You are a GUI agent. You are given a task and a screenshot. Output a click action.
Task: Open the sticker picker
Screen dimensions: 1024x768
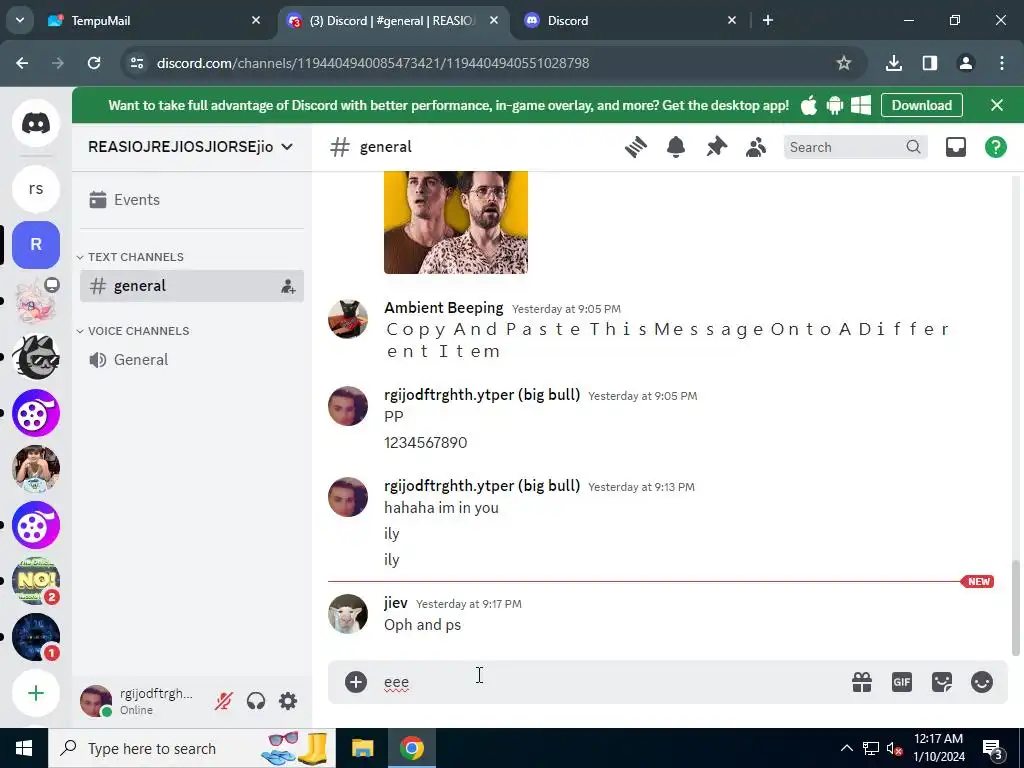coord(942,682)
